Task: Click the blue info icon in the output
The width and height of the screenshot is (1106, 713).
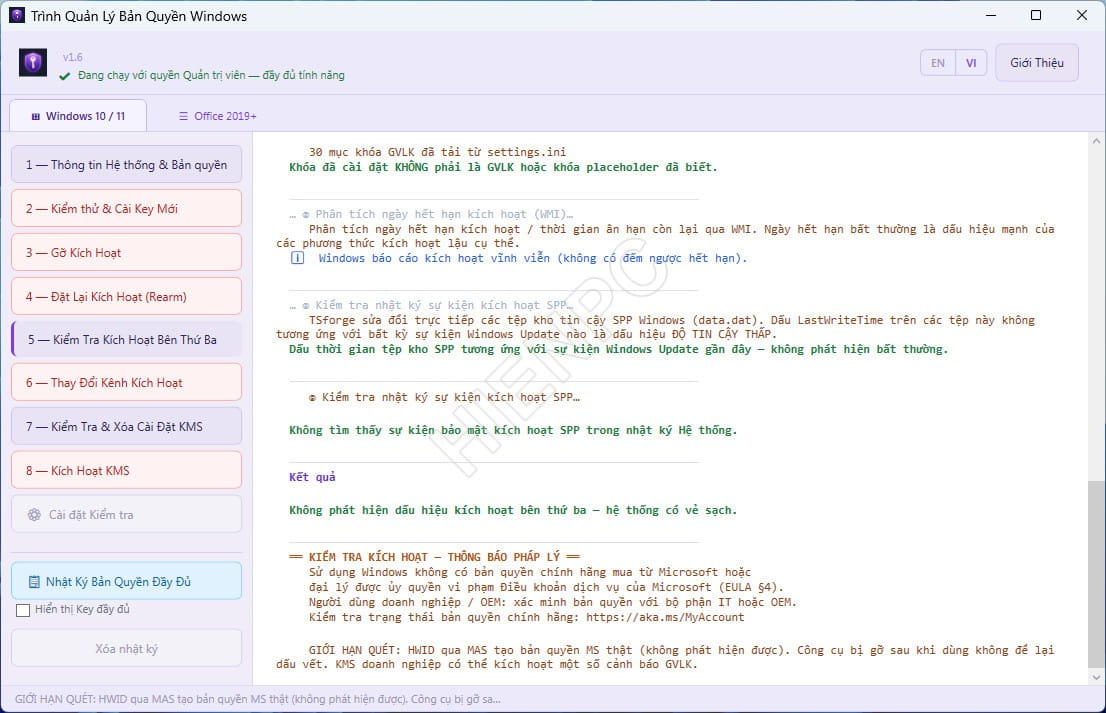Action: pos(298,258)
